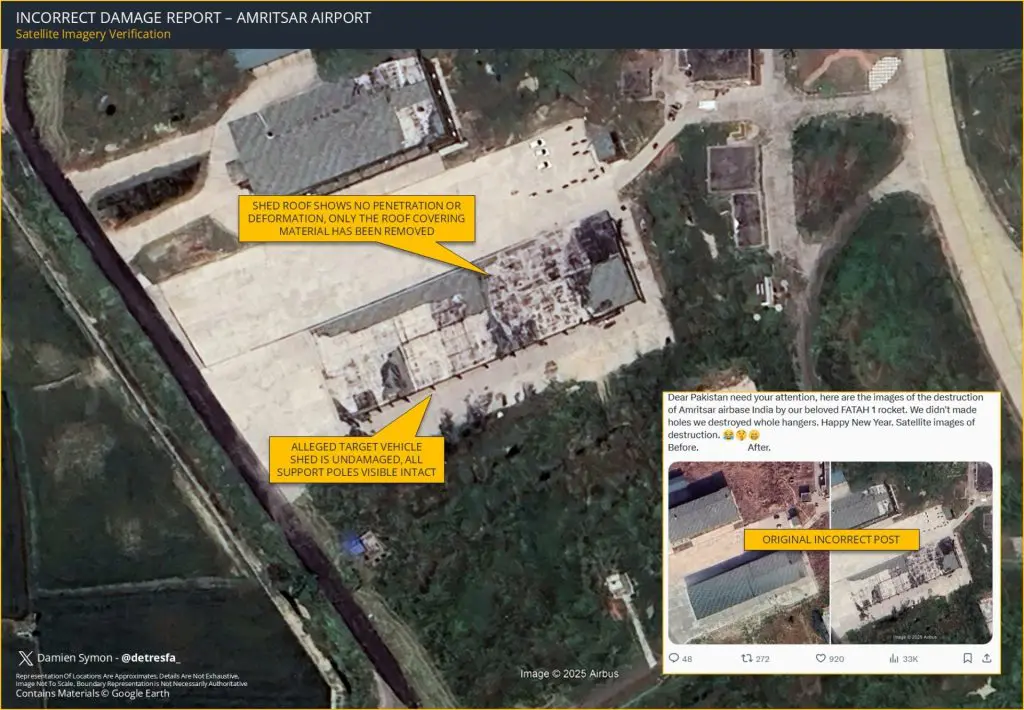
Task: Click the Incorrect Damage Report title text
Action: (193, 17)
